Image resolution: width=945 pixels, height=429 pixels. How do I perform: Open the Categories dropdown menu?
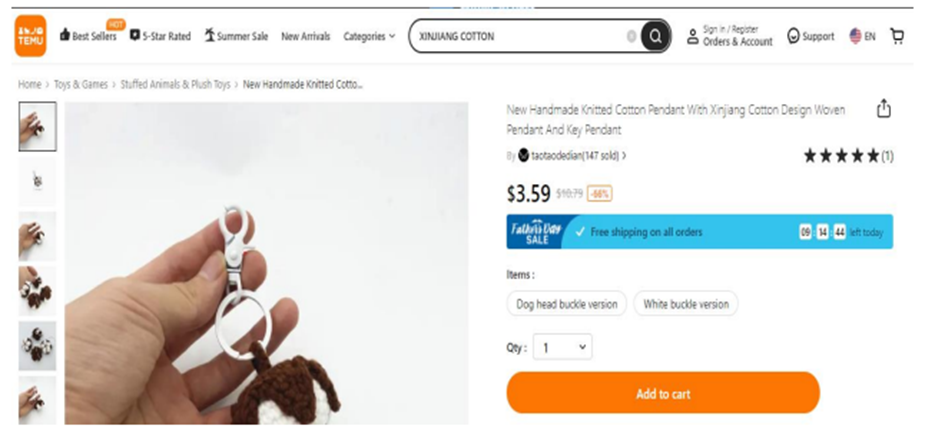[369, 37]
